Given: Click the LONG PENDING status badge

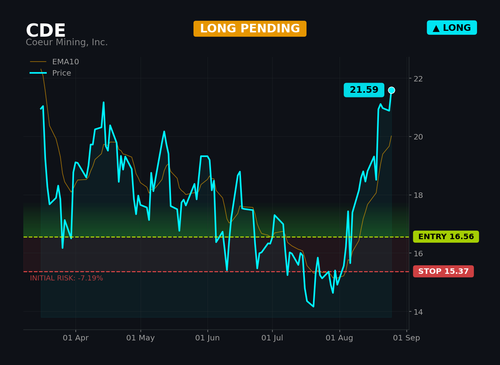Looking at the screenshot, I should coord(250,29).
